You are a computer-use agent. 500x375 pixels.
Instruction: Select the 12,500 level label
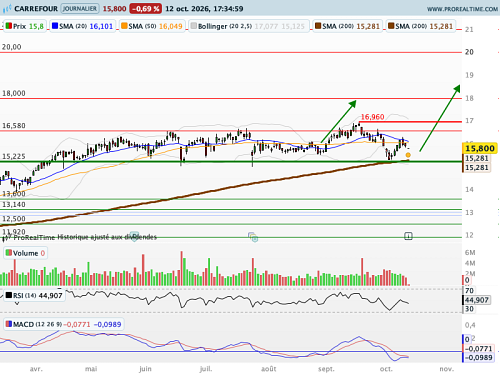point(14,219)
